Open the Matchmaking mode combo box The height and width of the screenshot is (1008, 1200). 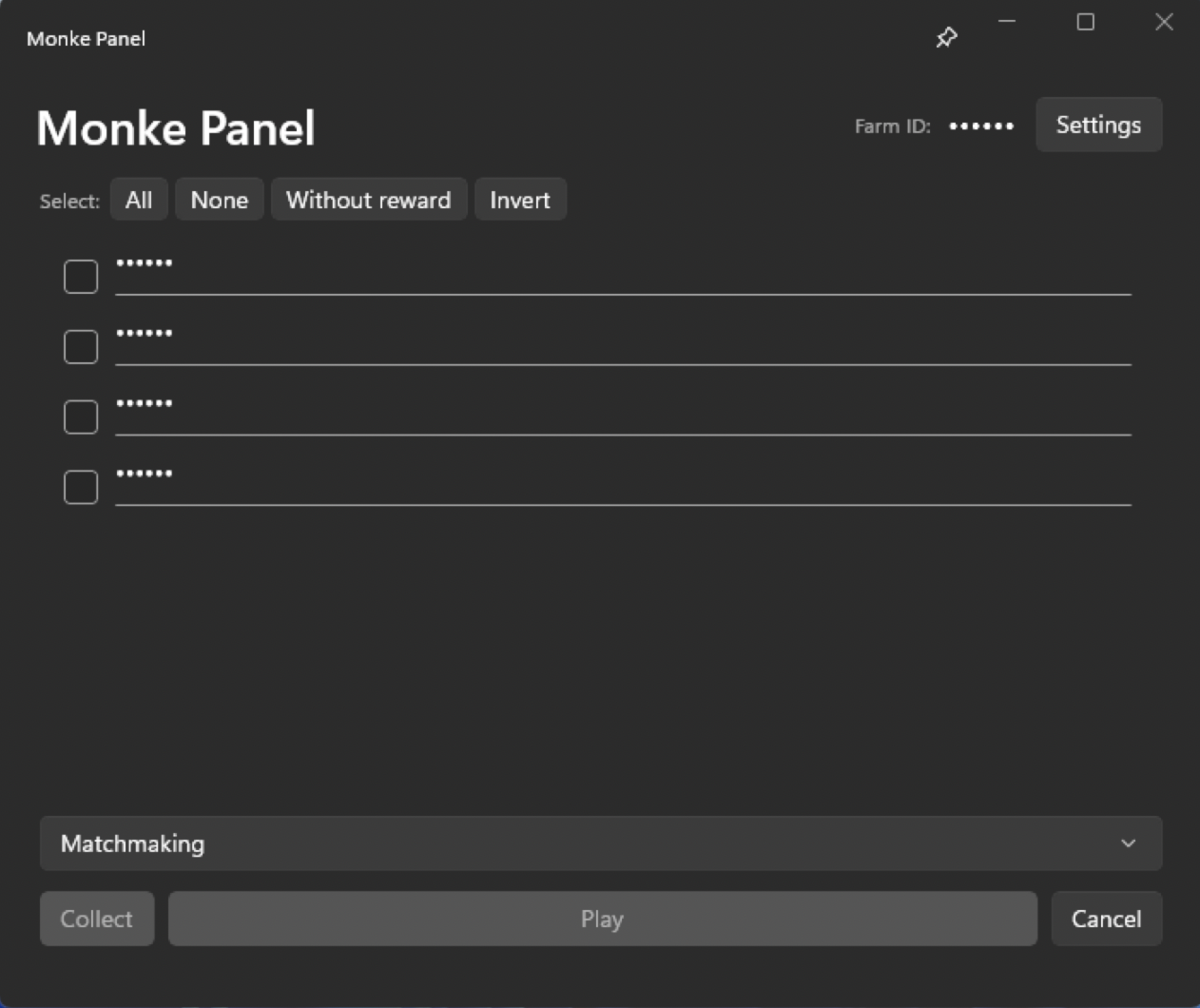point(601,843)
